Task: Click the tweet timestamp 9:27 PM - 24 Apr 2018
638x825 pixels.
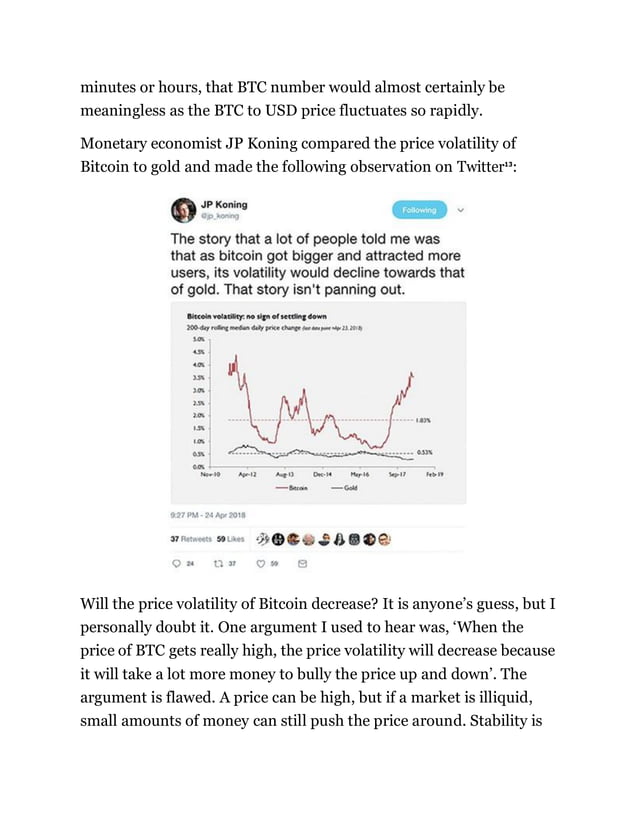Action: [x=209, y=514]
